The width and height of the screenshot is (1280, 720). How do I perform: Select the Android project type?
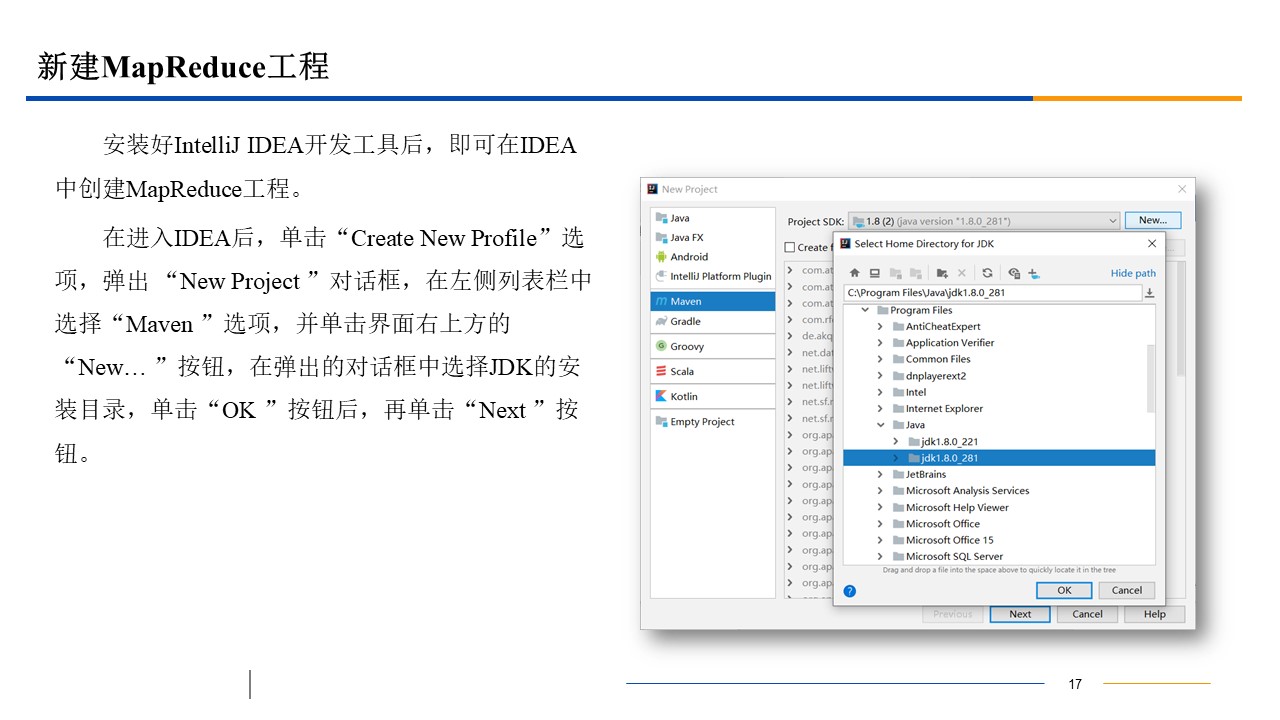click(688, 257)
